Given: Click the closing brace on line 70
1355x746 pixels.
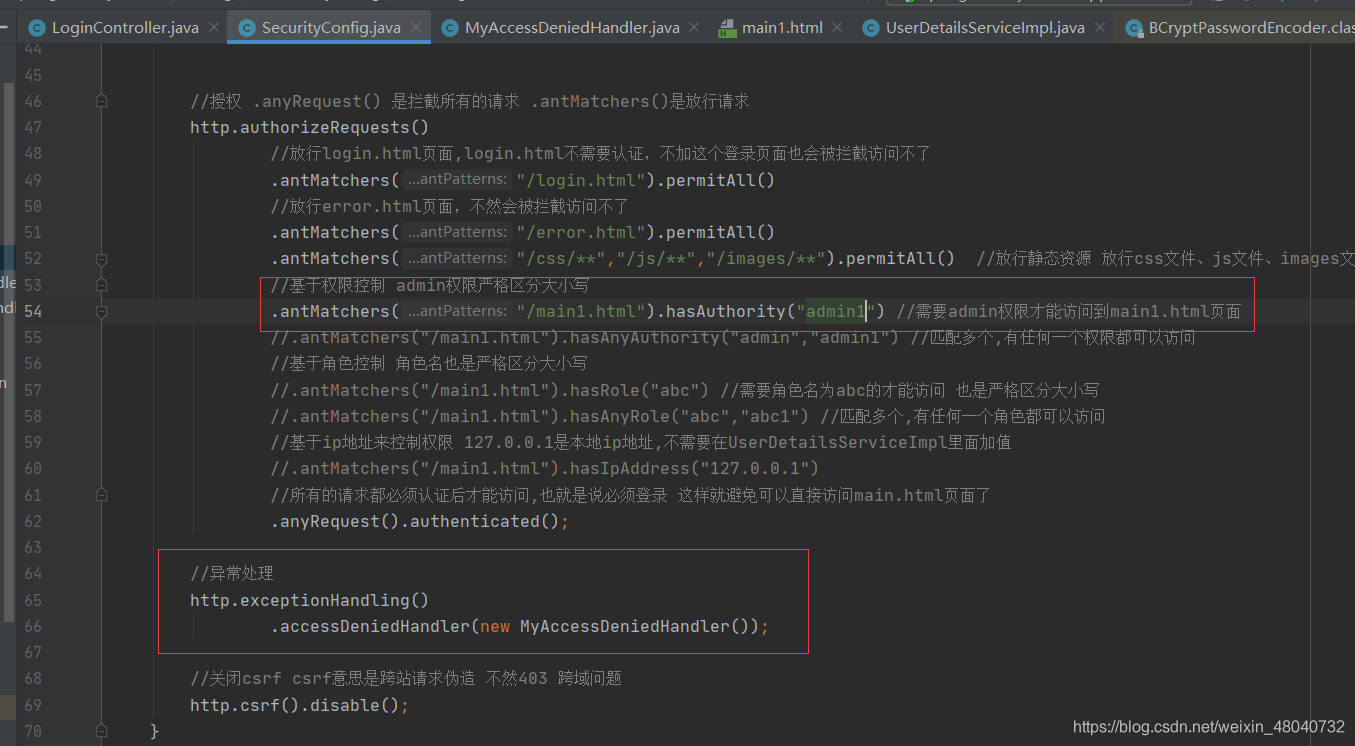Looking at the screenshot, I should click(154, 731).
